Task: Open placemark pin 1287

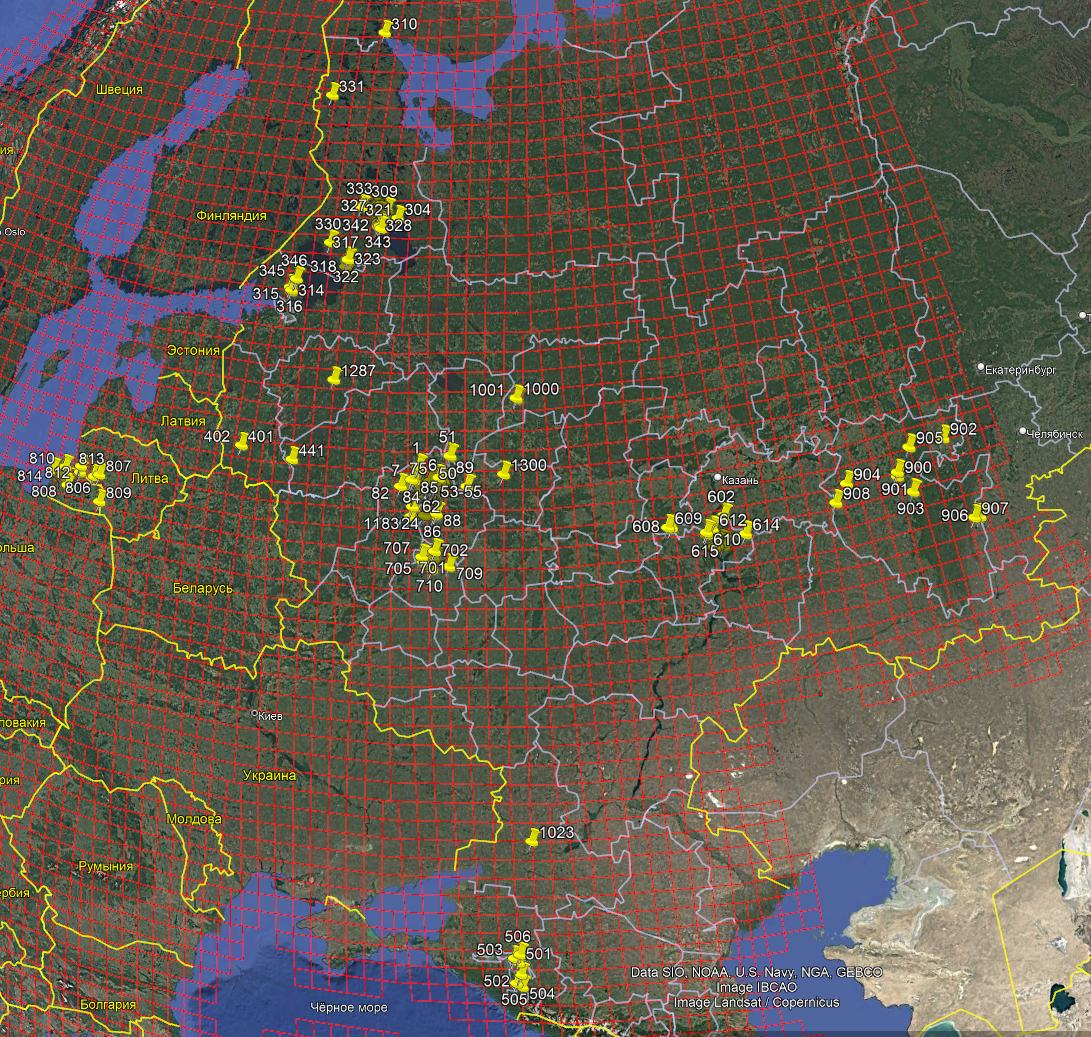Action: click(335, 377)
